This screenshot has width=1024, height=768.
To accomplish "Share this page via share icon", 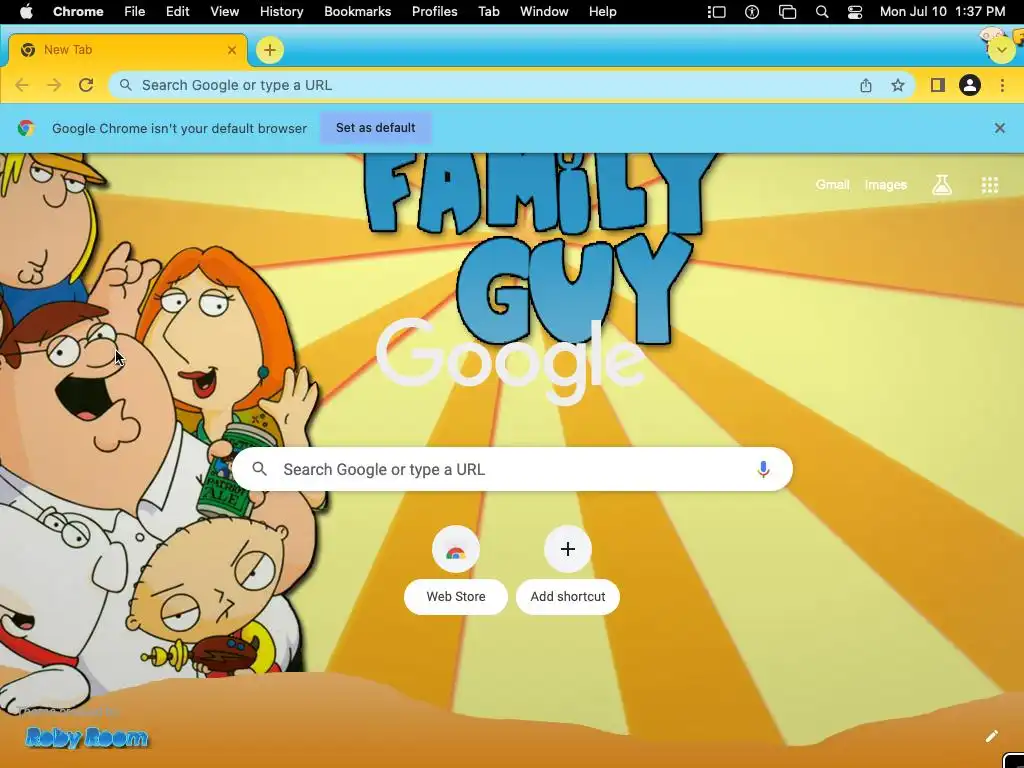I will [x=866, y=85].
